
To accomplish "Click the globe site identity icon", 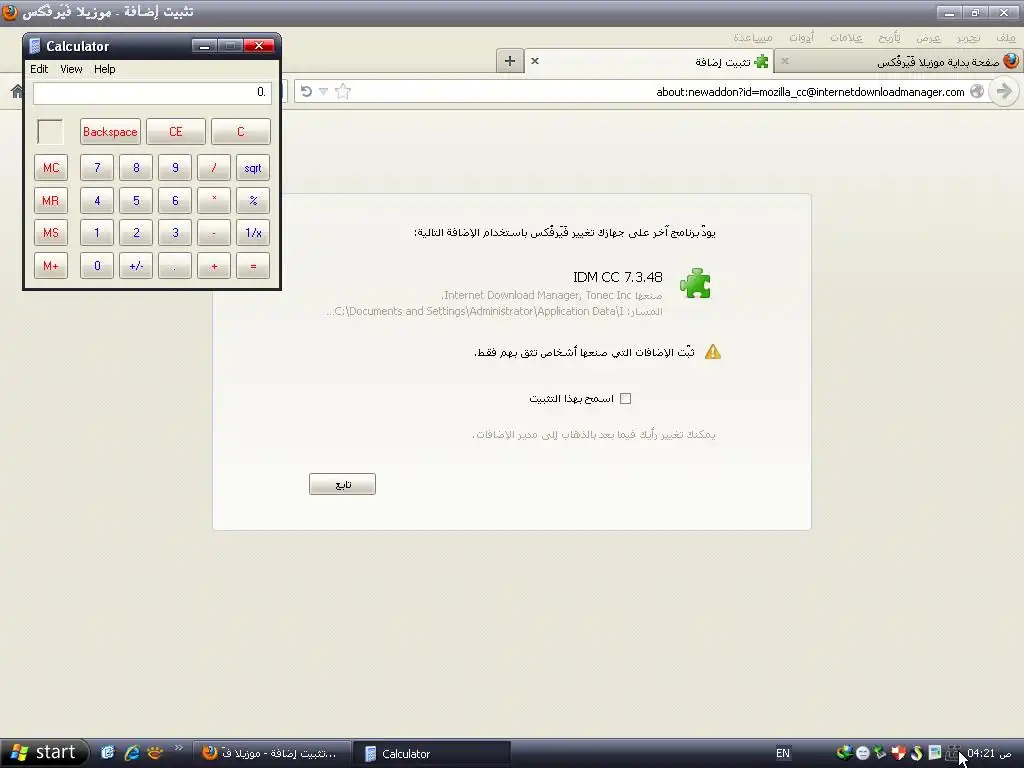I will click(977, 91).
